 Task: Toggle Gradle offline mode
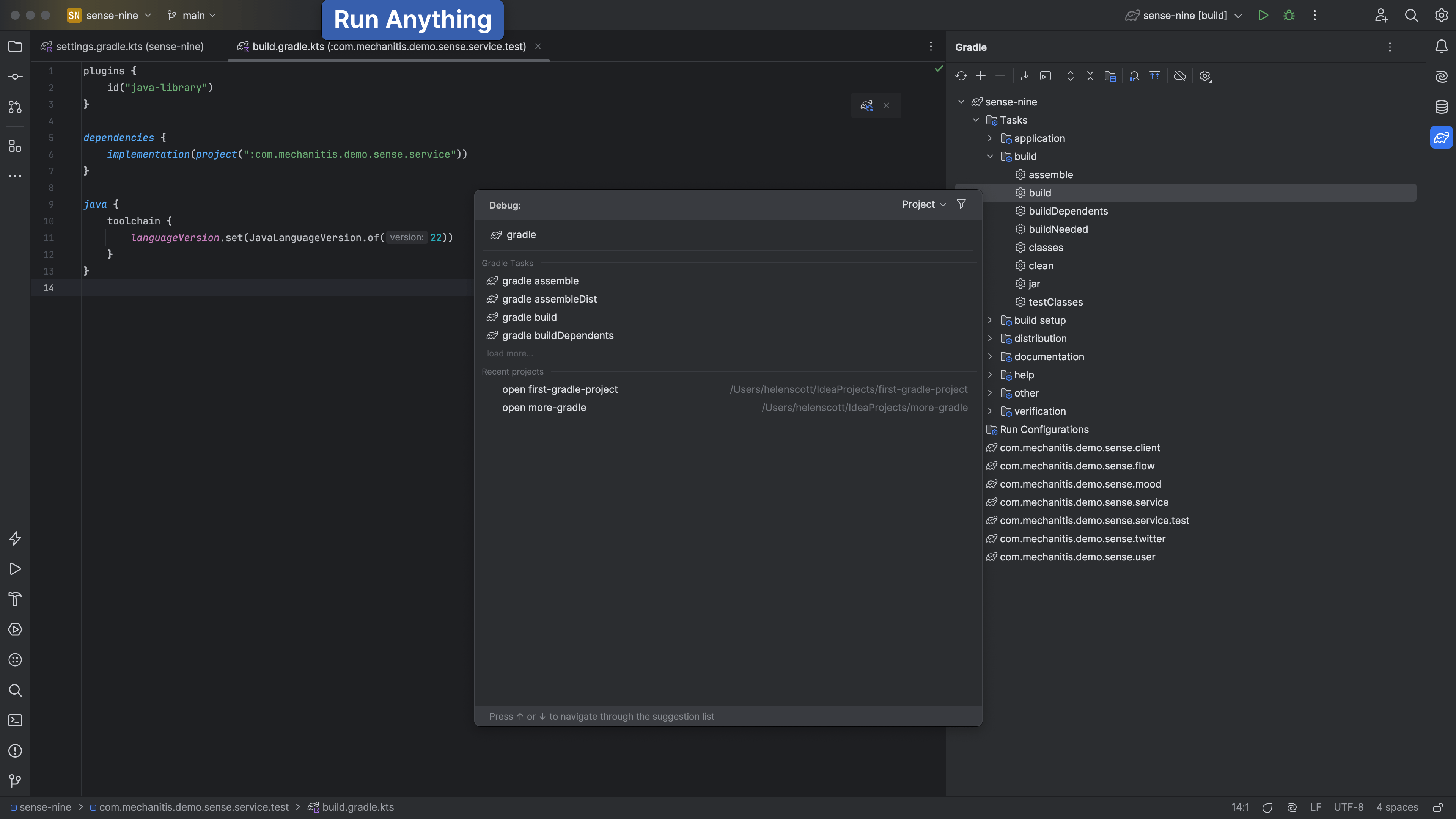[x=1179, y=76]
